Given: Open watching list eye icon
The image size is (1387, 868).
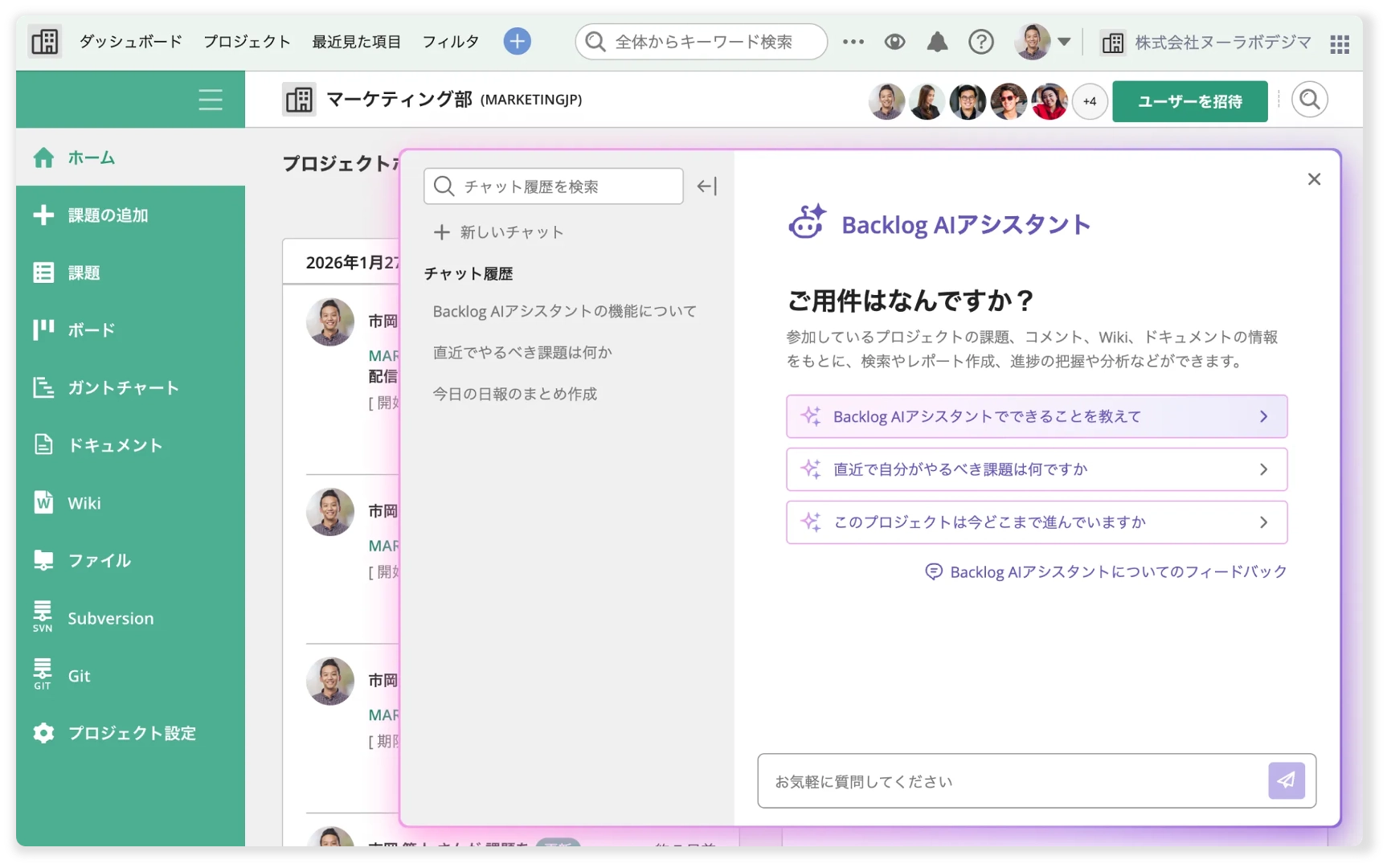Looking at the screenshot, I should click(894, 42).
